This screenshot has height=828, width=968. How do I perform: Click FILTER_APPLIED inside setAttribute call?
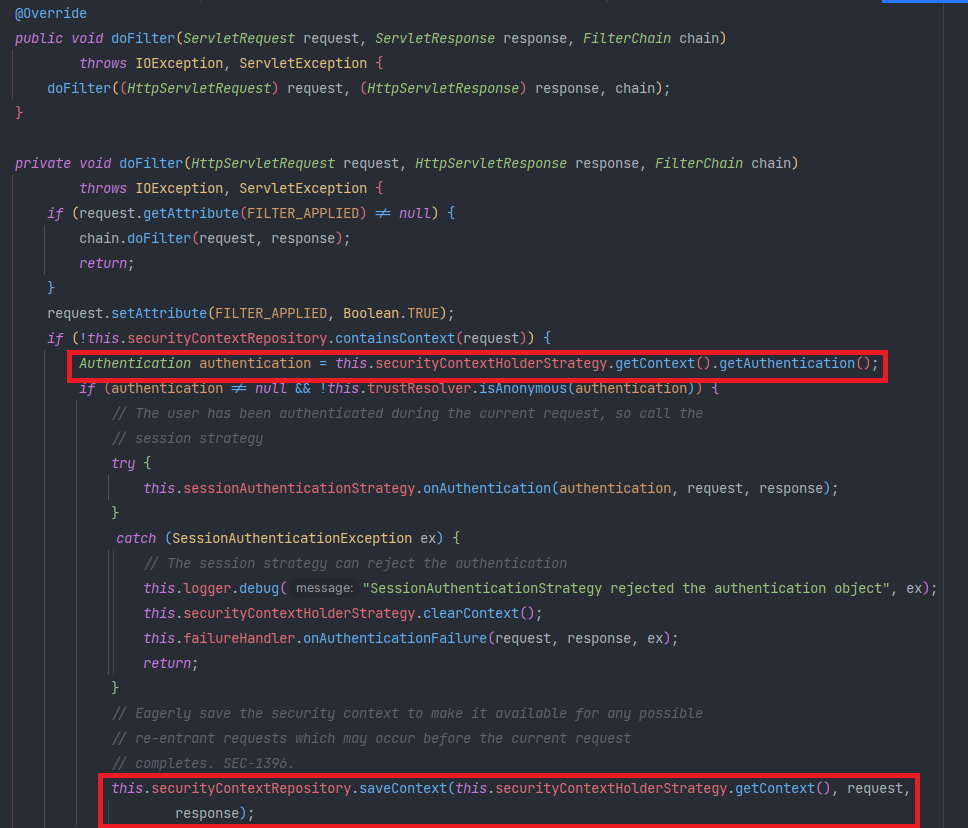click(271, 313)
